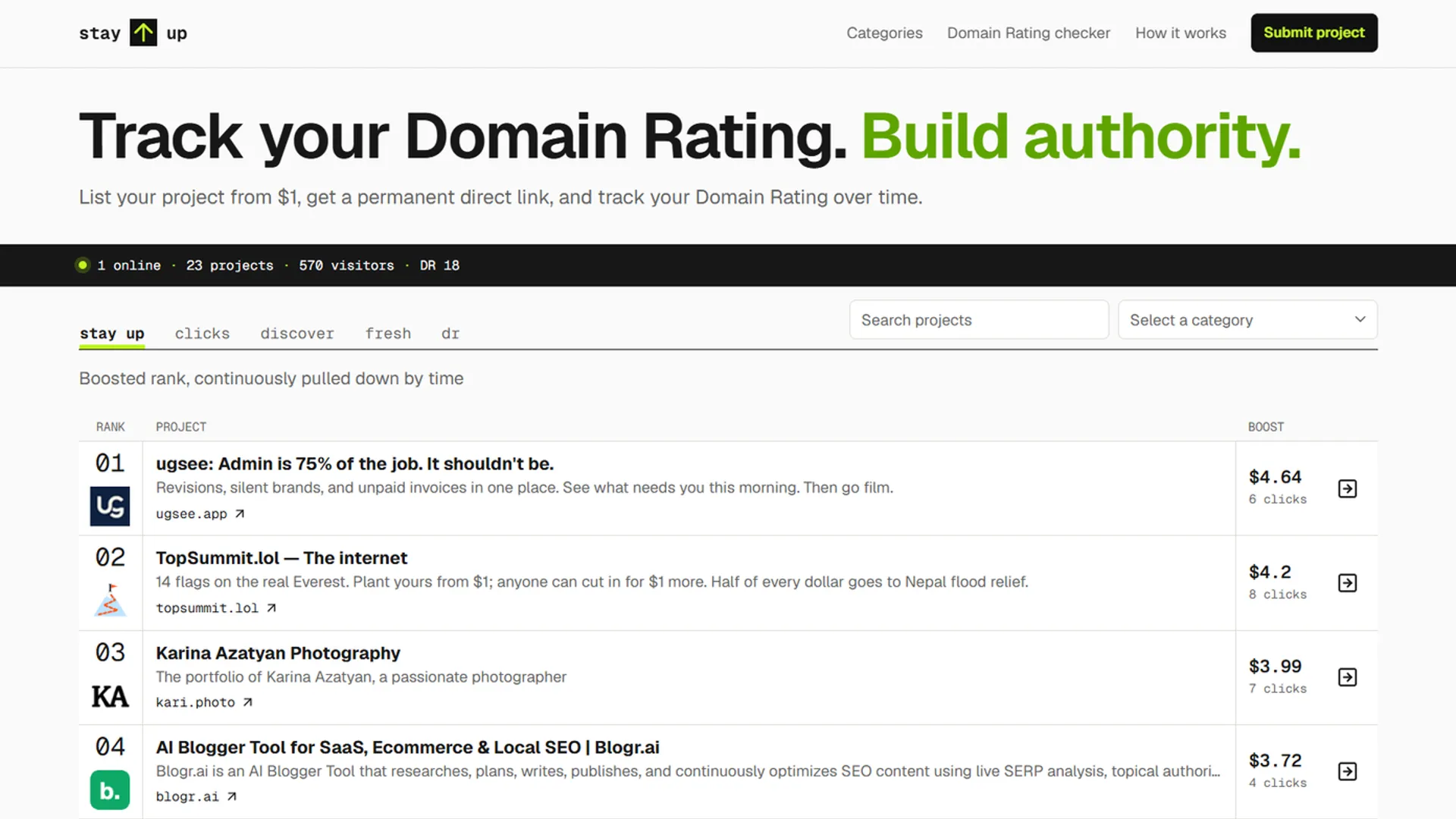Click the PROJECT column header
1456x819 pixels.
point(180,427)
